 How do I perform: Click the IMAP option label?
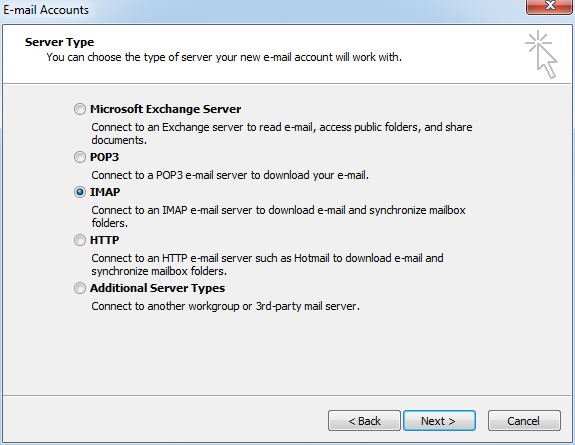tap(105, 192)
